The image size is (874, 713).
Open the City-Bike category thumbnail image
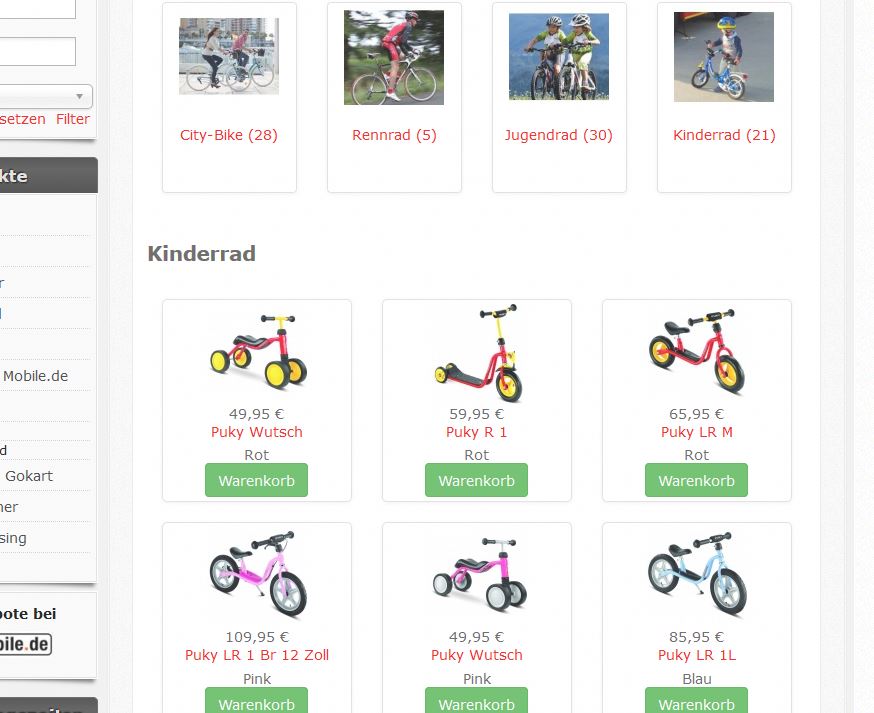pyautogui.click(x=229, y=56)
